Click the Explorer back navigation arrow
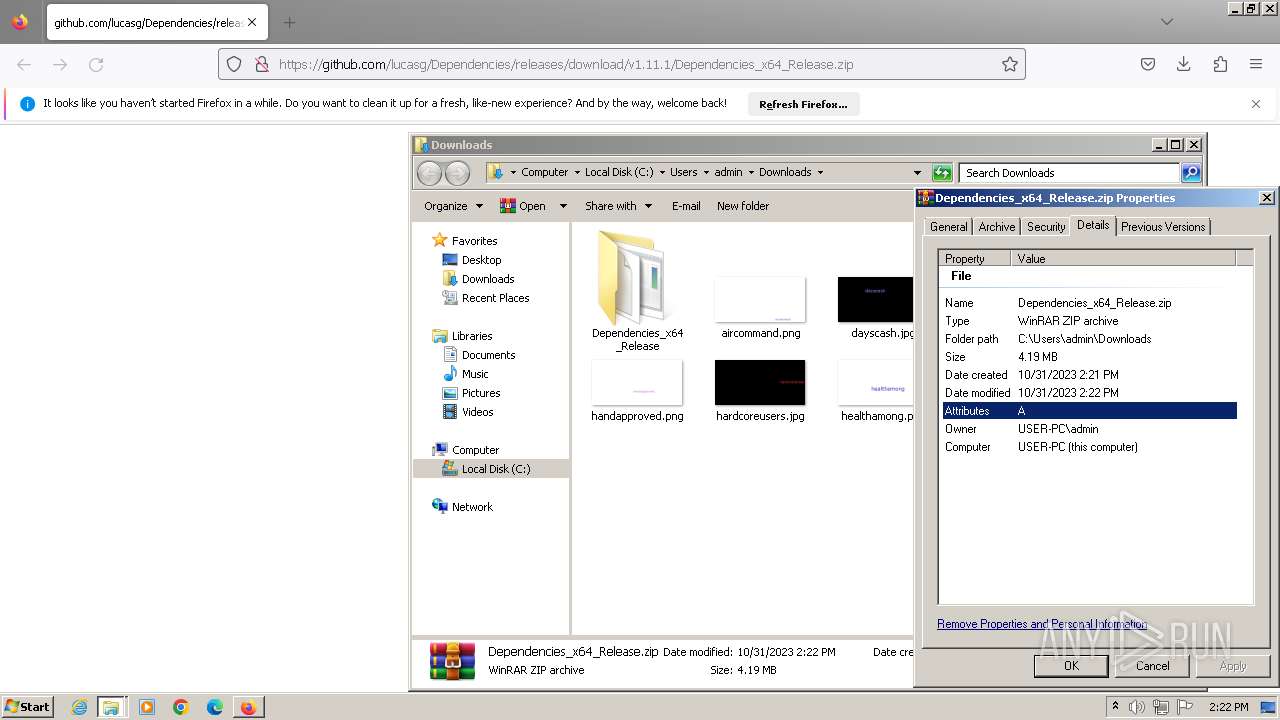Viewport: 1280px width, 720px height. [x=429, y=173]
